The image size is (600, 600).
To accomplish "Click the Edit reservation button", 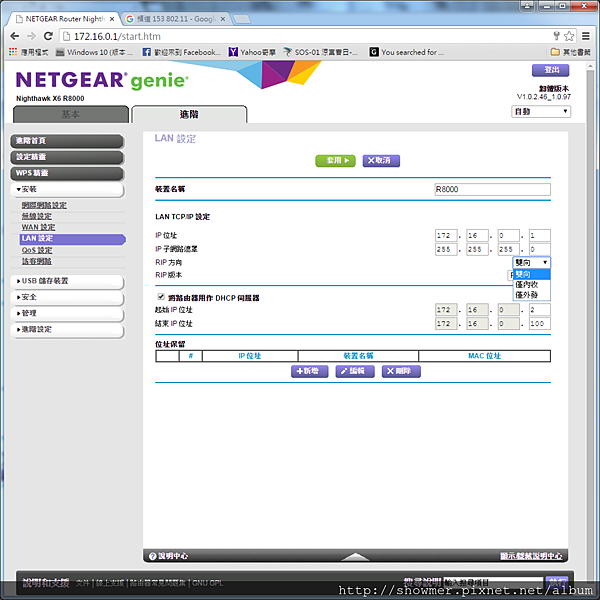I will coord(355,371).
